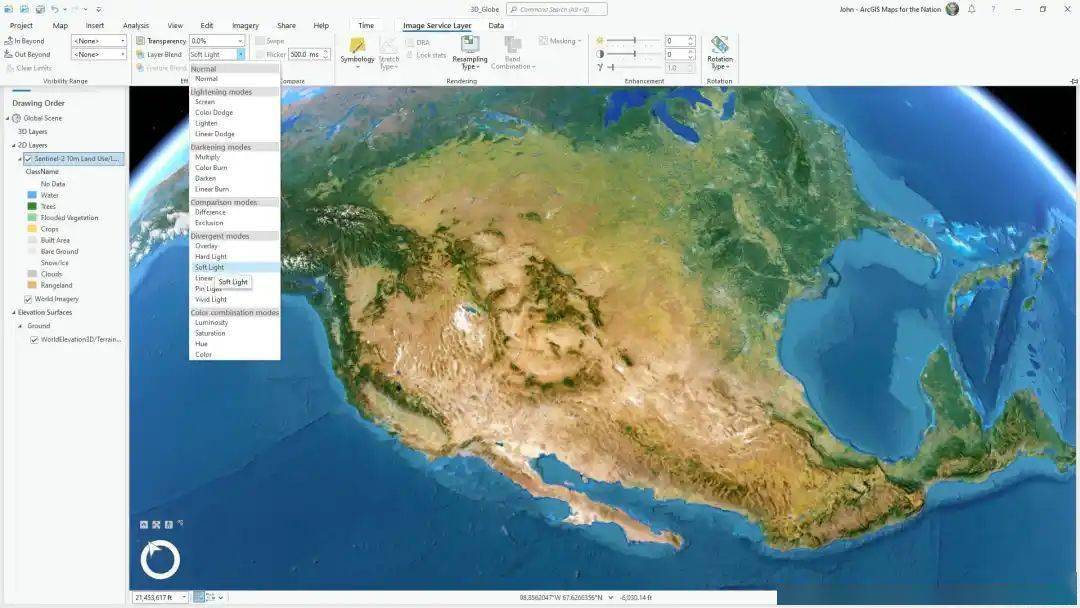Click the Layer Blend dropdown arrow
The image size is (1080, 608).
point(240,54)
